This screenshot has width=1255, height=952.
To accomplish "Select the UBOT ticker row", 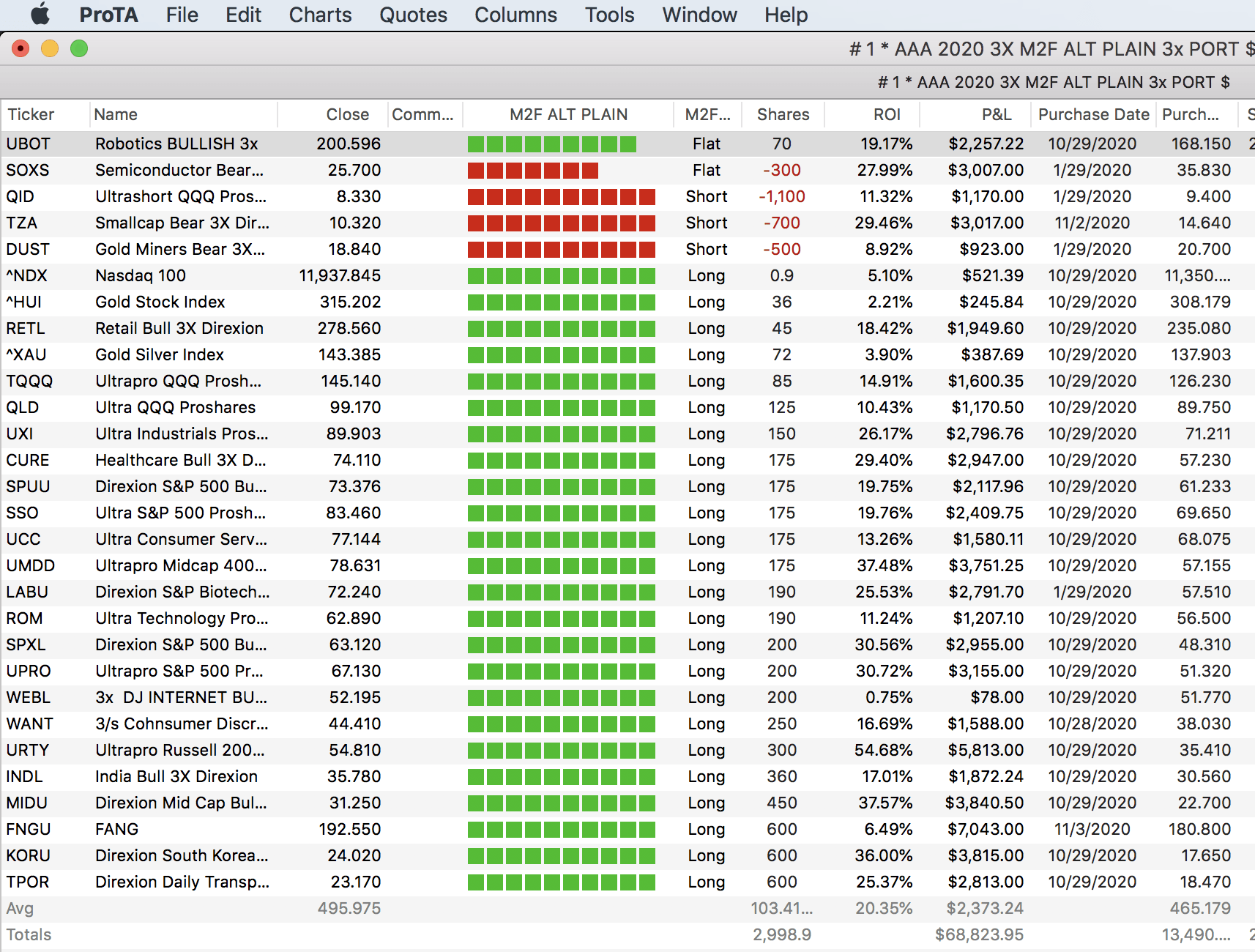I will coord(627,144).
